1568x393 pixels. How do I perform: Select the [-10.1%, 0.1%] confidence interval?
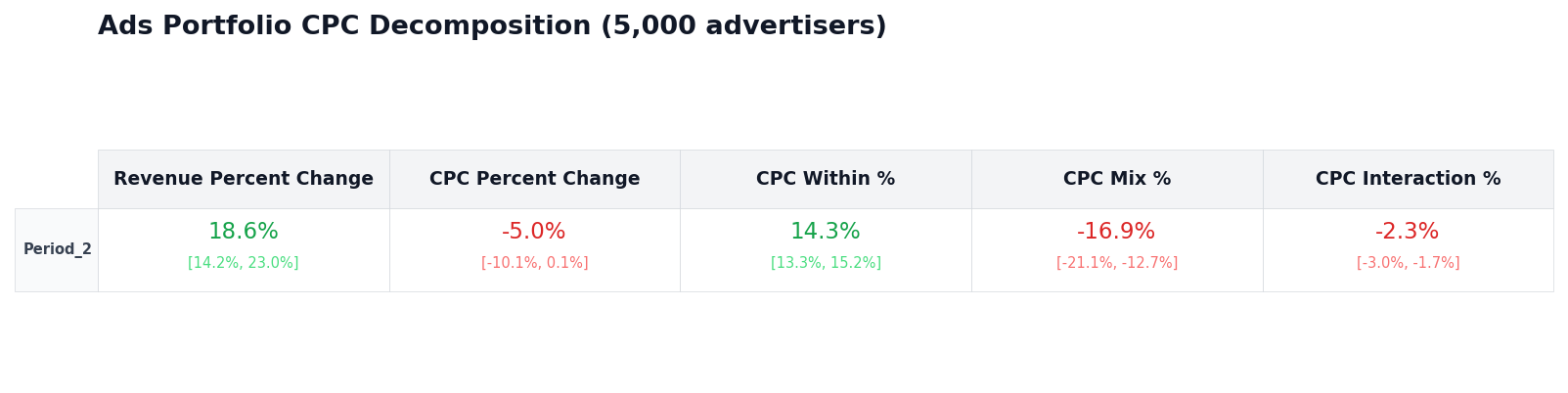534,263
